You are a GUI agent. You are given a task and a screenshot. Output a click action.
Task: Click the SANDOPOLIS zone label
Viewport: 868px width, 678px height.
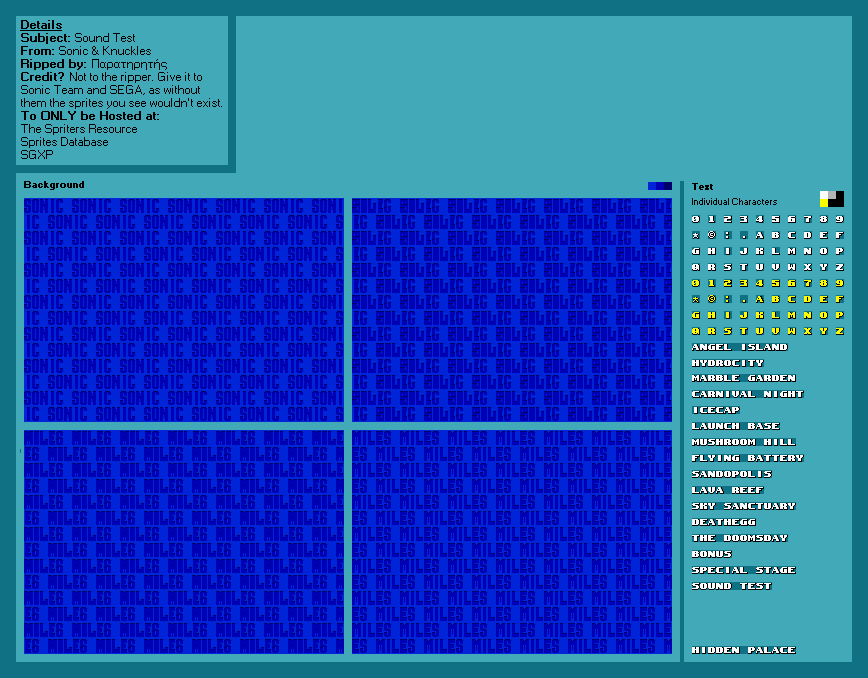[732, 474]
